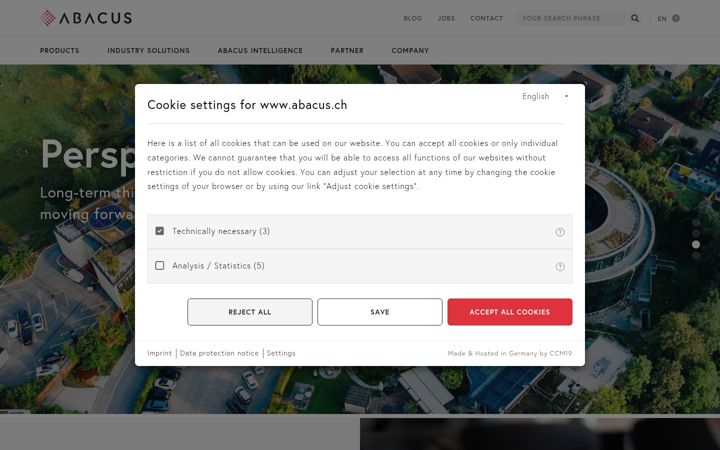Enable the Analysis / Statistics checkbox
Screen dimensions: 720x450
click(160, 265)
